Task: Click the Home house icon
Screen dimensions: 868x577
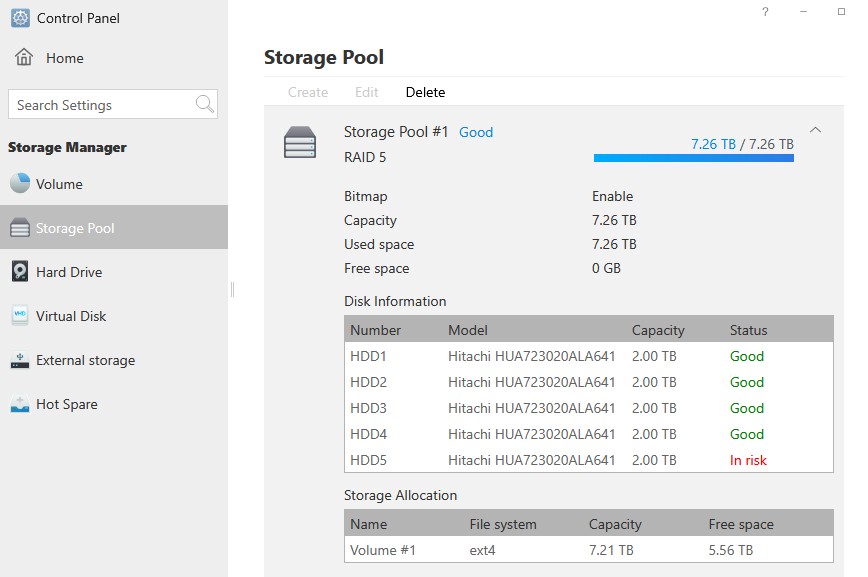Action: click(x=24, y=58)
